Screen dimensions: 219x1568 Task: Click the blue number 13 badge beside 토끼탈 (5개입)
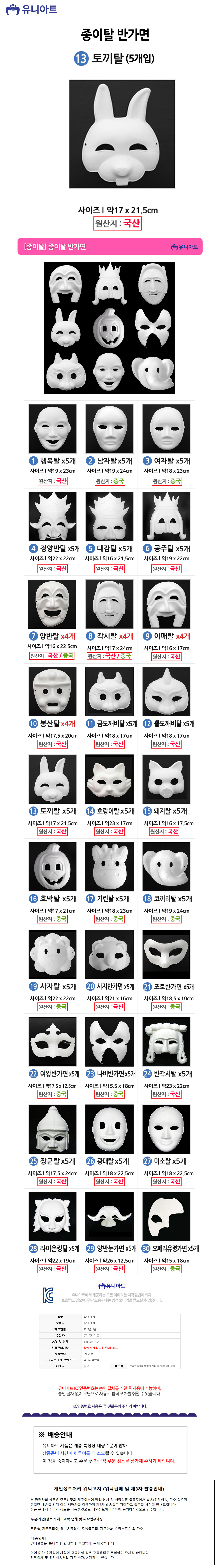click(x=81, y=58)
